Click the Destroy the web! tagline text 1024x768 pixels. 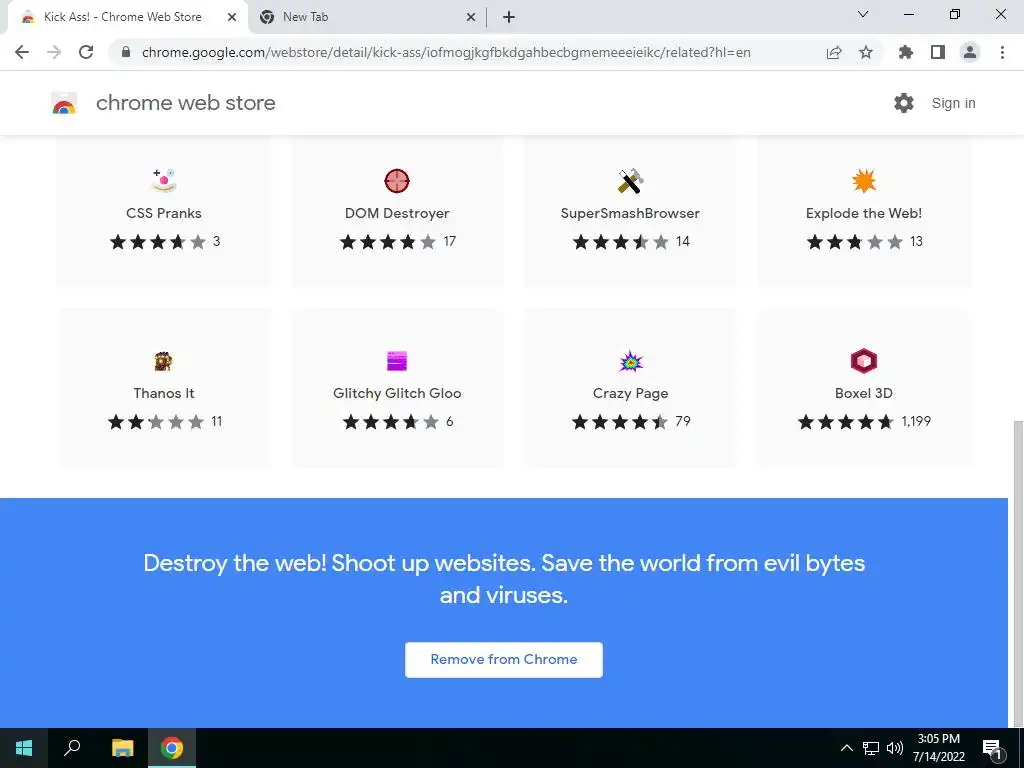(504, 579)
